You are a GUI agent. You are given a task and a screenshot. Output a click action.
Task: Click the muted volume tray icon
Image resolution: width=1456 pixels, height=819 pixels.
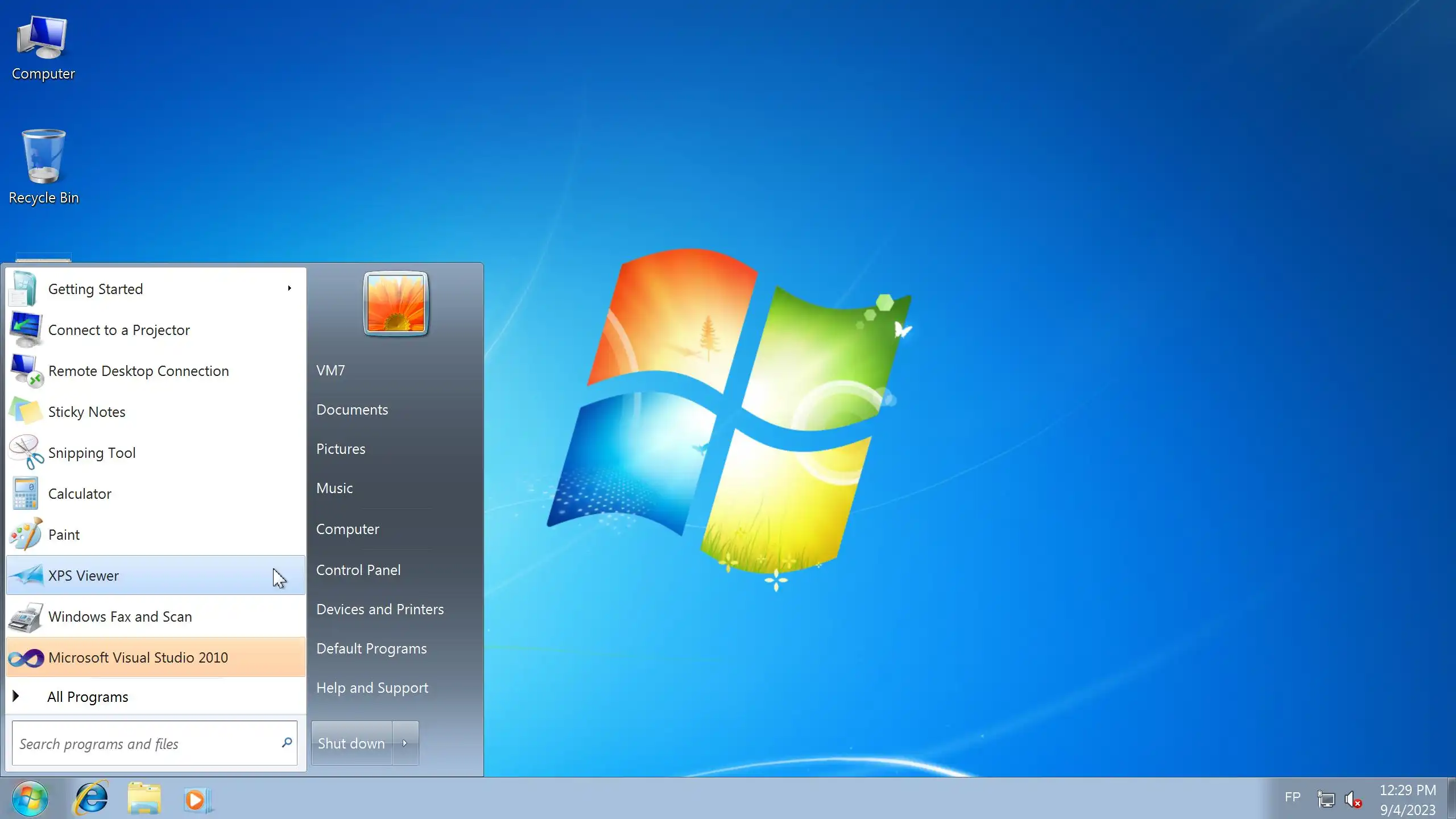point(1352,800)
